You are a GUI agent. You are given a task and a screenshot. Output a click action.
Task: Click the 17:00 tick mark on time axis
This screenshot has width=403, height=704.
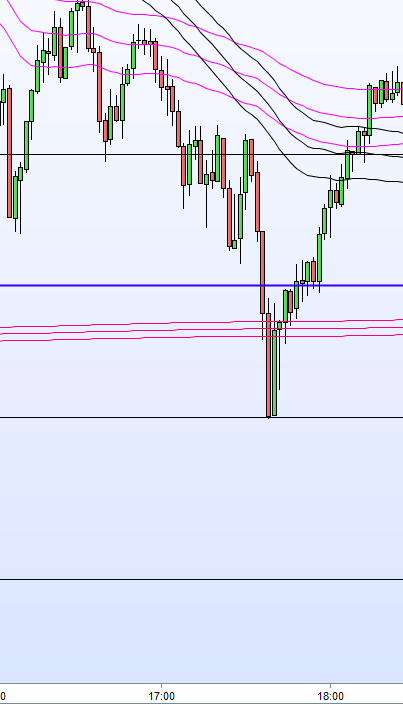point(162,686)
